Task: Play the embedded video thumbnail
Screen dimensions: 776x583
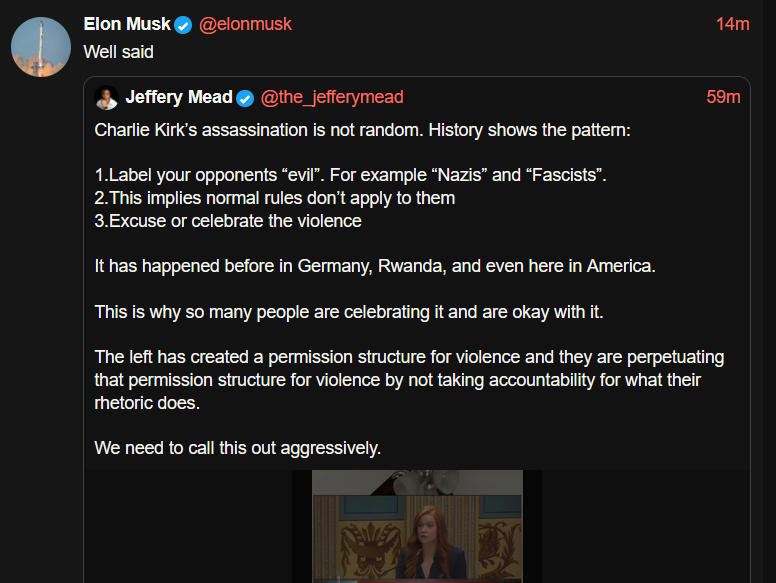Action: tap(416, 526)
